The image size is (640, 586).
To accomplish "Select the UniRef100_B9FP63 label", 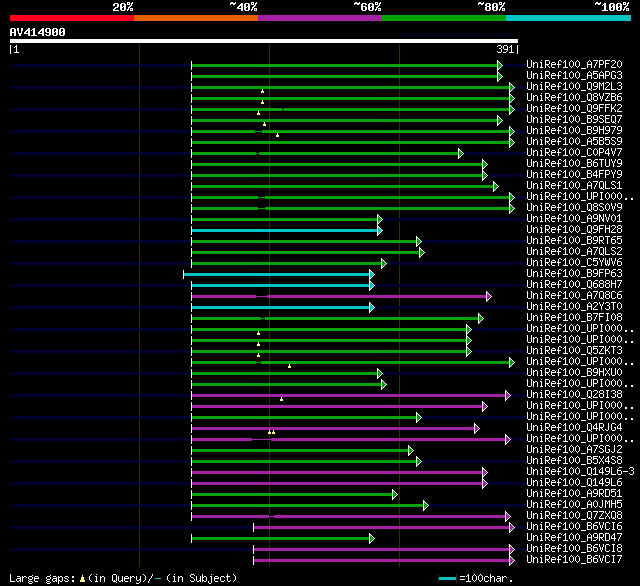I will tap(574, 274).
